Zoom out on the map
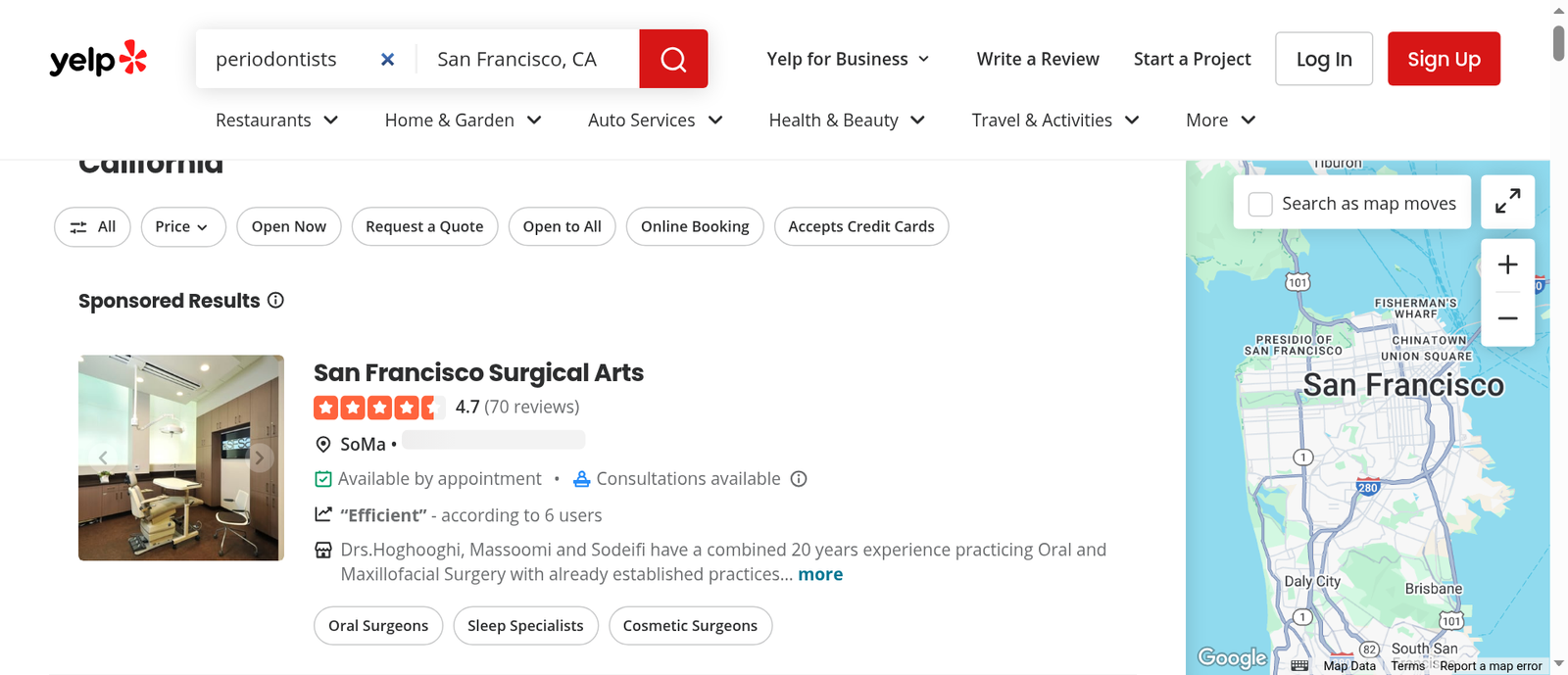1568x675 pixels. tap(1507, 318)
